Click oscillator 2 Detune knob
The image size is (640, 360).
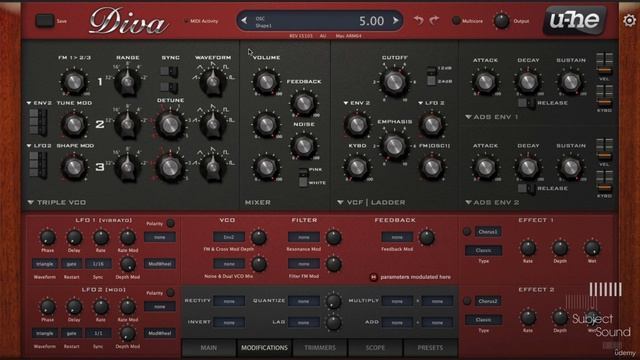coord(170,125)
